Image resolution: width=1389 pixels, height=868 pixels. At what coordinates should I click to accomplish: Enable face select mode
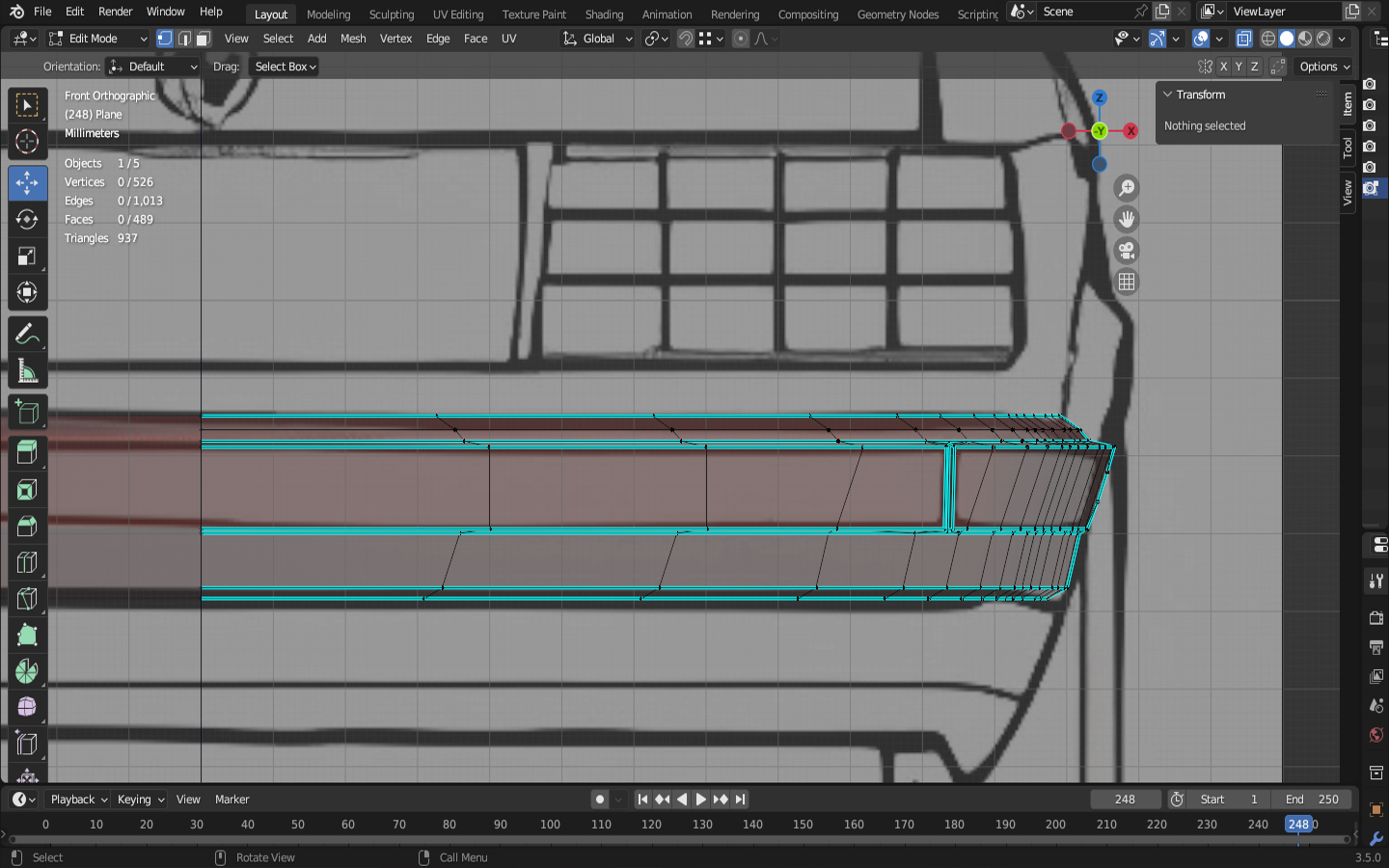[203, 39]
